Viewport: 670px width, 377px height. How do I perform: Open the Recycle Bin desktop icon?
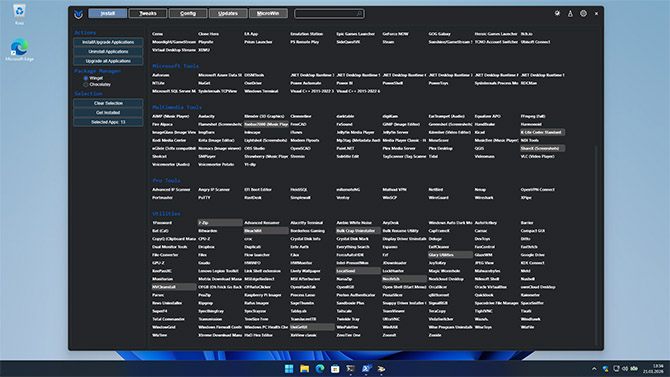pos(19,14)
